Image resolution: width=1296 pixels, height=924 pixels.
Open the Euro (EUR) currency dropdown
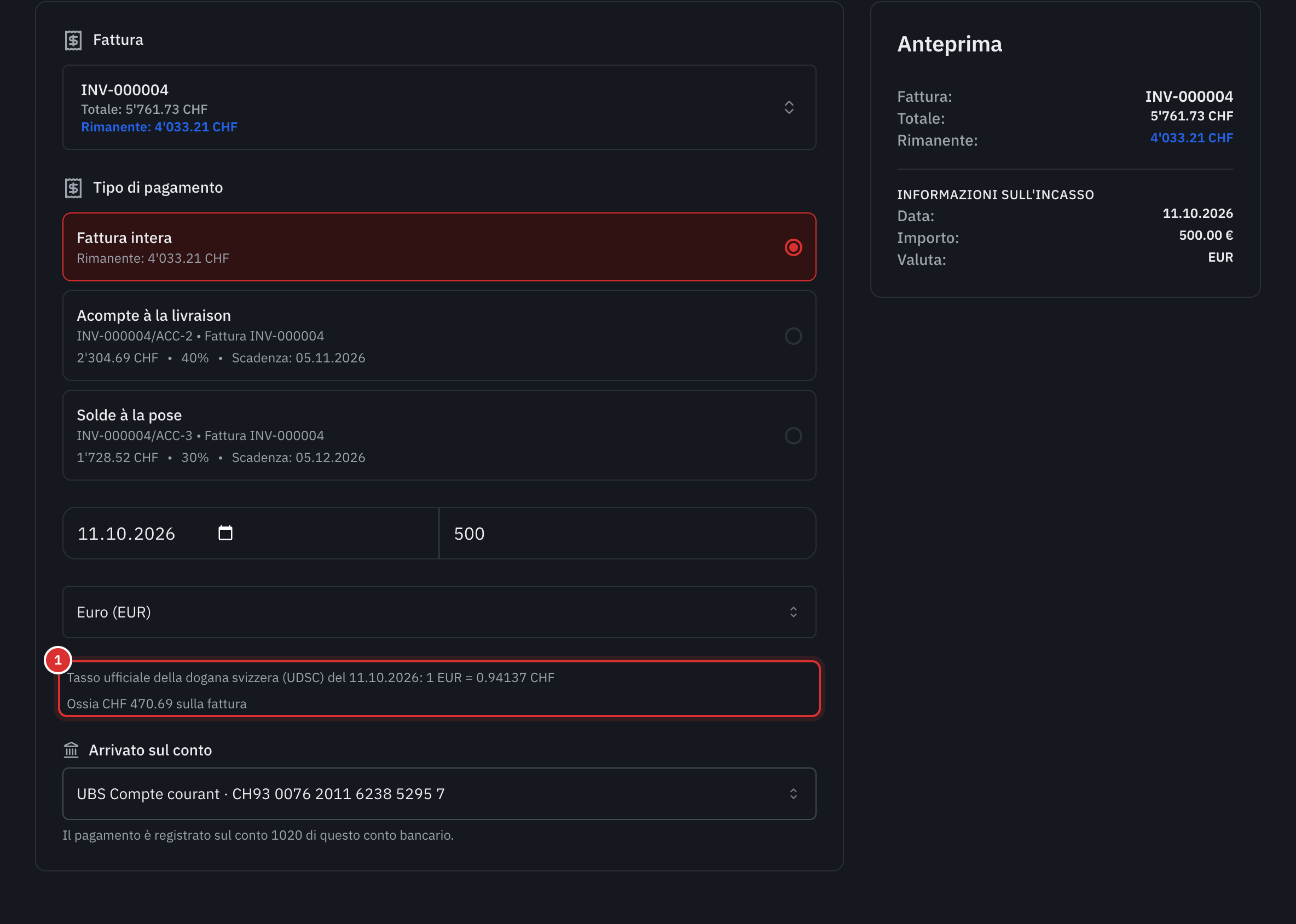pyautogui.click(x=439, y=612)
